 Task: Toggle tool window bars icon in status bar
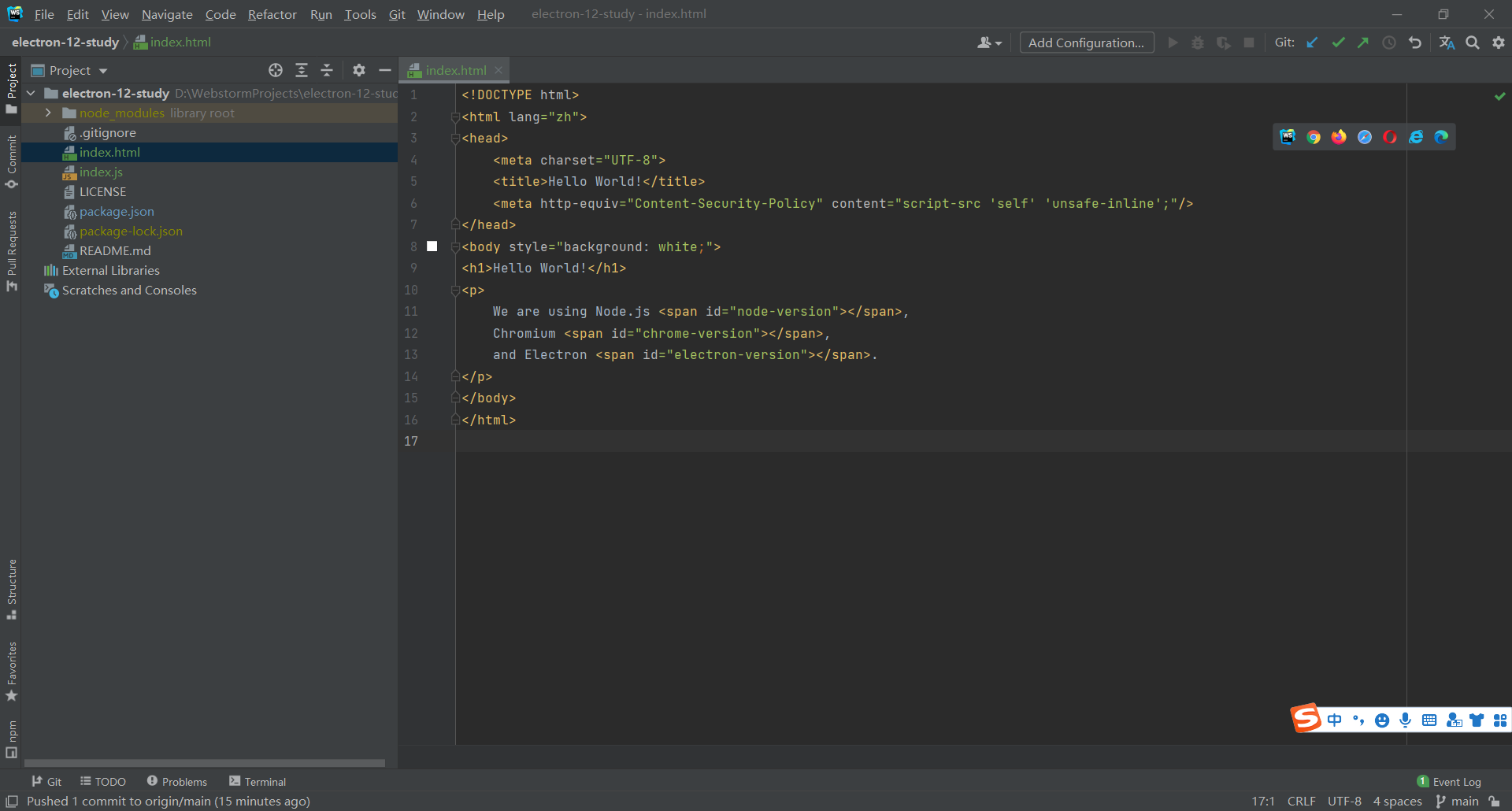11,801
